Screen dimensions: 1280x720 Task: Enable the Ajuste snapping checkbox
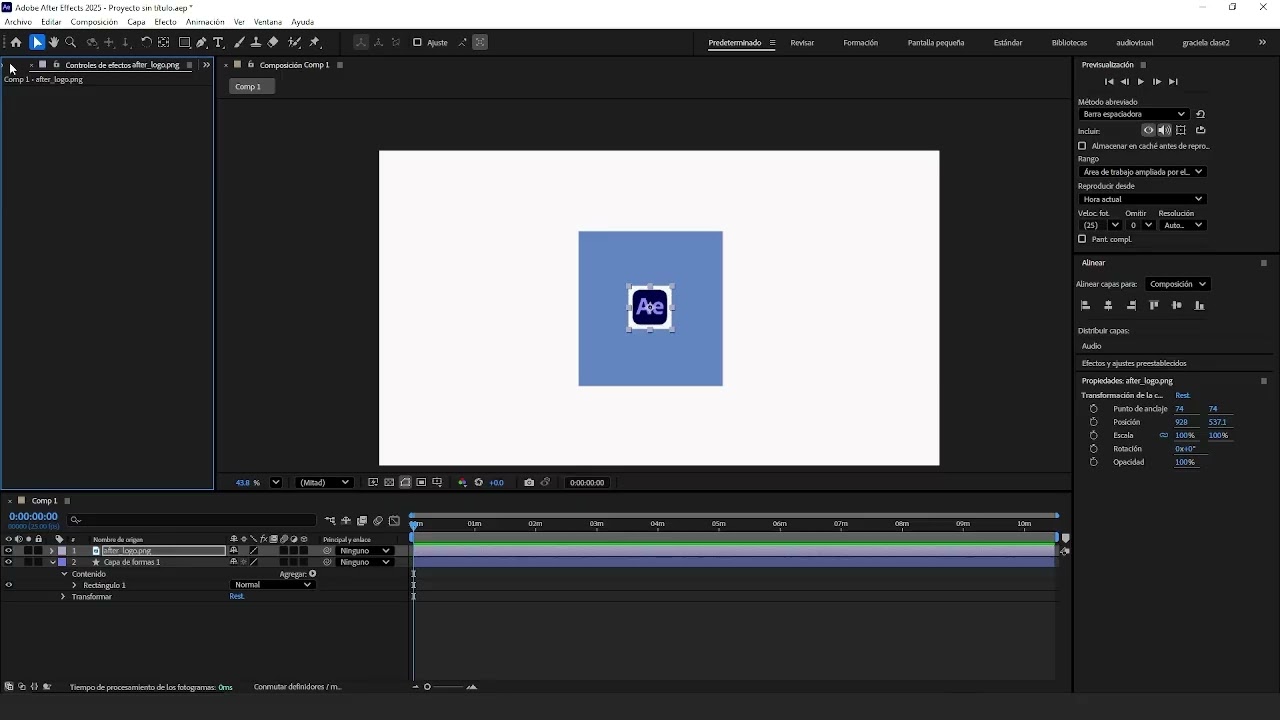click(418, 43)
